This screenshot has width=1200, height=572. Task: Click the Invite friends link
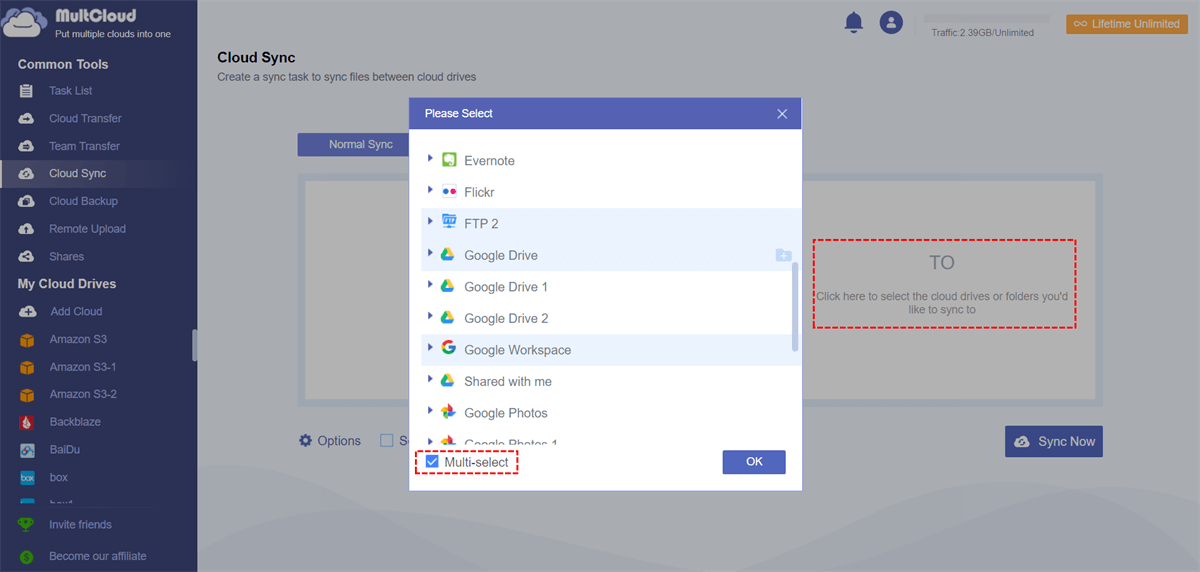[80, 525]
